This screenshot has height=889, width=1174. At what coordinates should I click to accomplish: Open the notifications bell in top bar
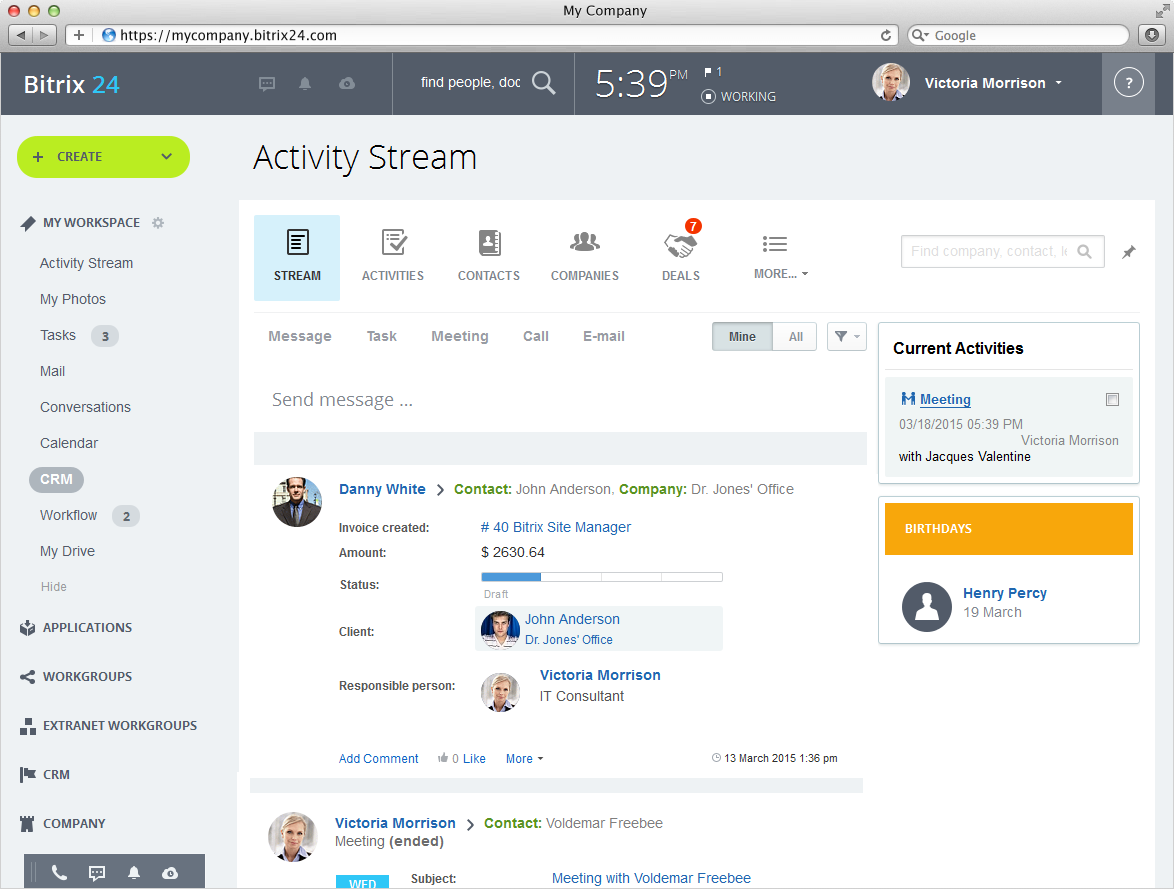tap(305, 84)
